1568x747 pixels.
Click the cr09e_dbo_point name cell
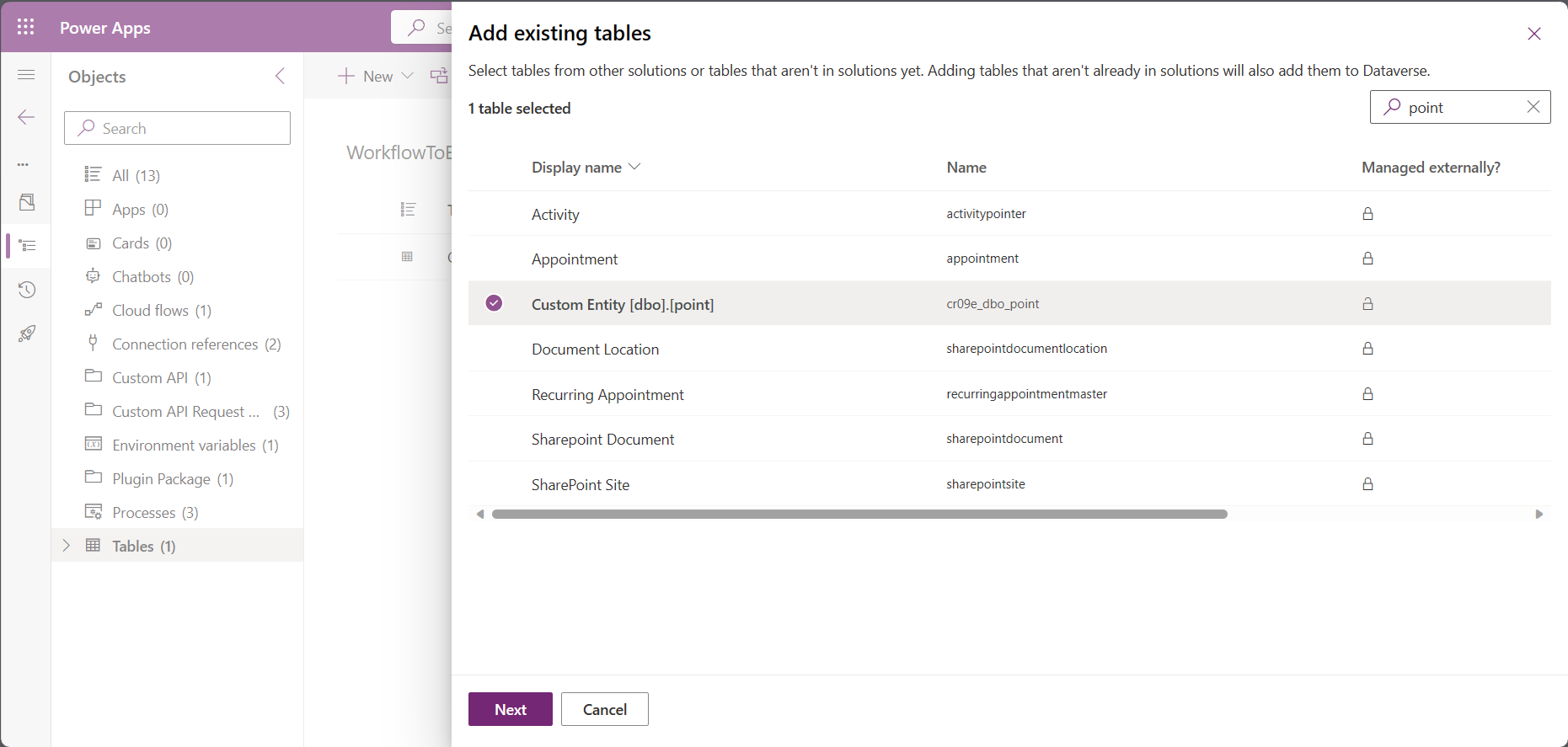(993, 304)
